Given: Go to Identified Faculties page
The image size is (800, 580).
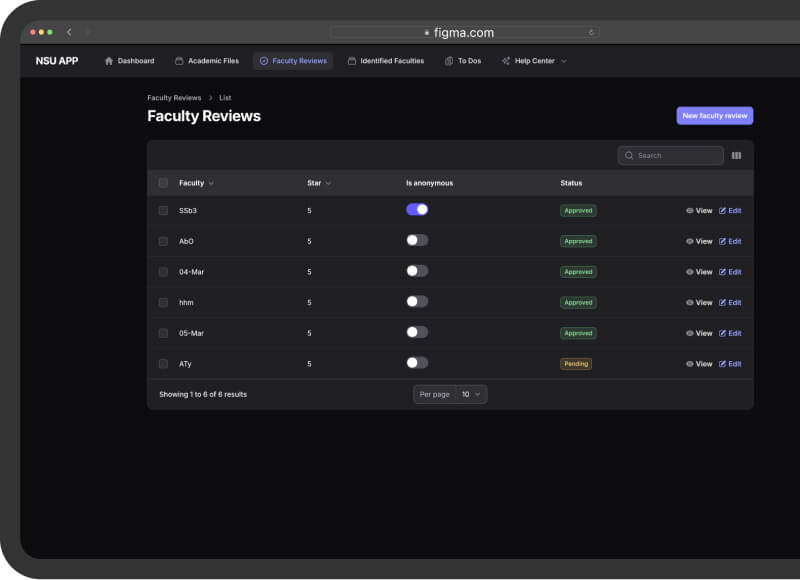Looking at the screenshot, I should (386, 61).
